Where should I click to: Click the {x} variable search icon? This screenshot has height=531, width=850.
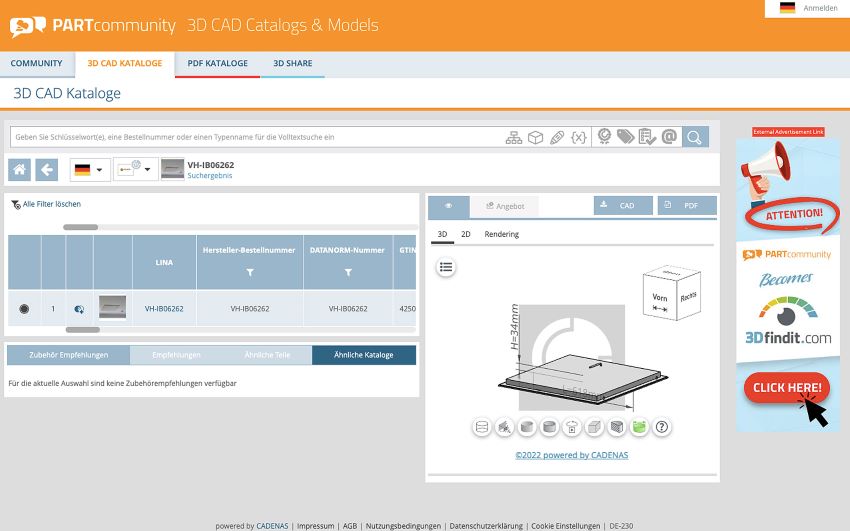point(579,138)
